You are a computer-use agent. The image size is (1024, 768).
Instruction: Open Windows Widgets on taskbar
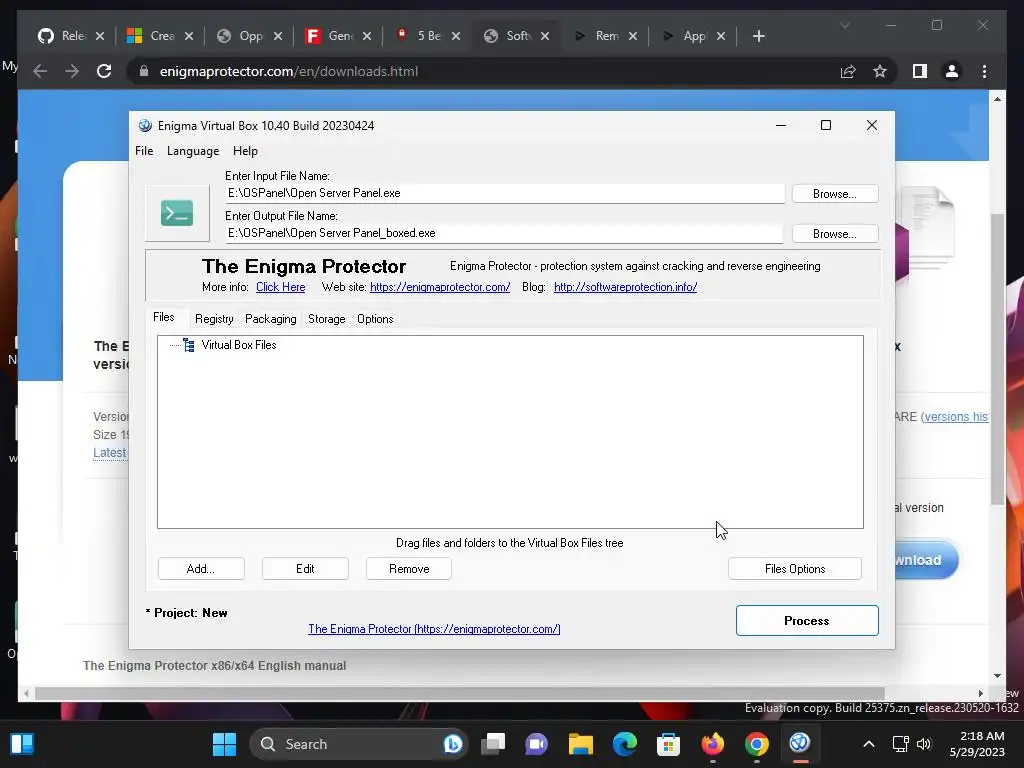click(x=22, y=744)
